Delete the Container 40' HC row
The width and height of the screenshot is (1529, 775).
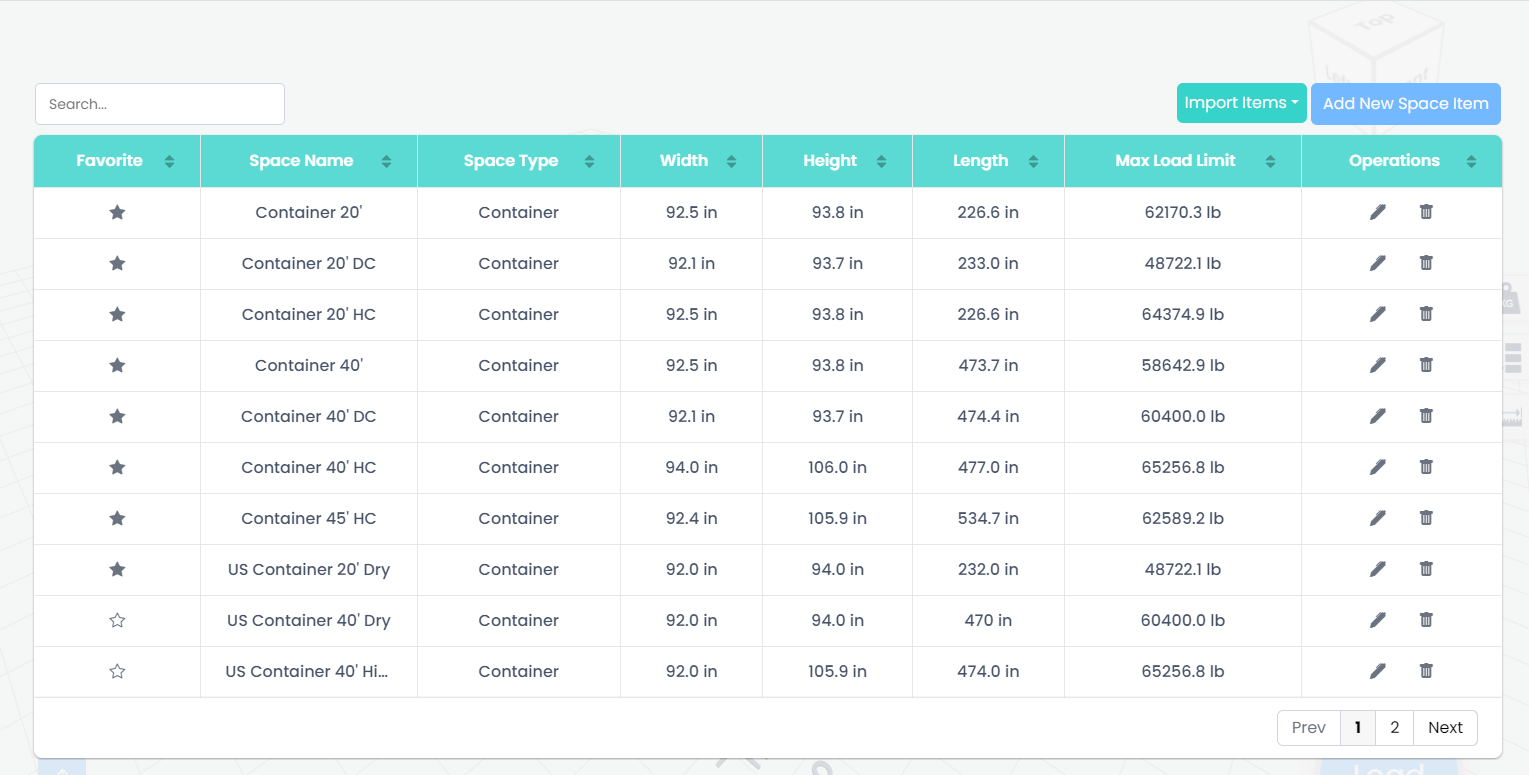1426,466
